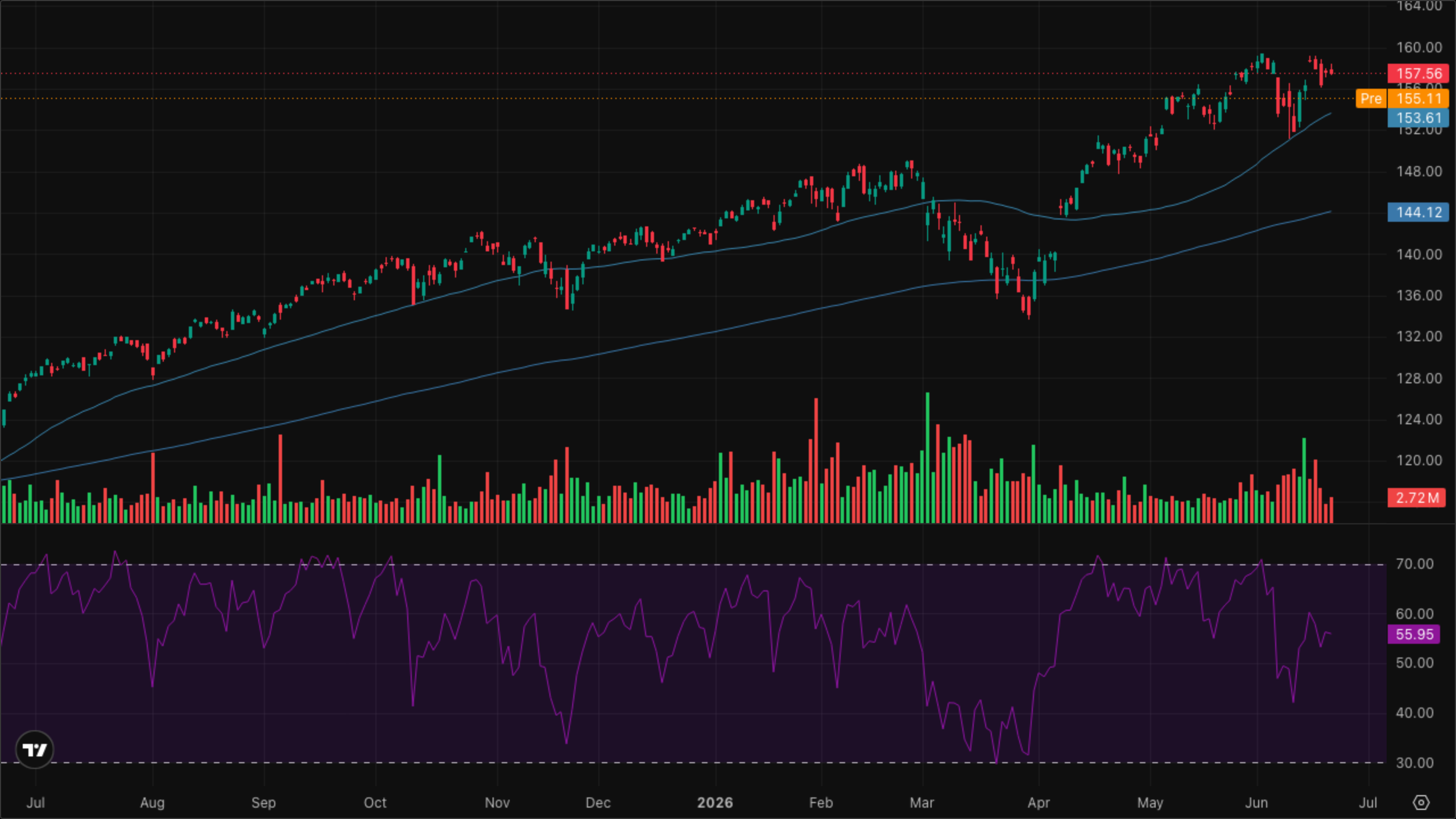Click the Apr date on time axis
This screenshot has width=1456, height=819.
[x=1039, y=803]
